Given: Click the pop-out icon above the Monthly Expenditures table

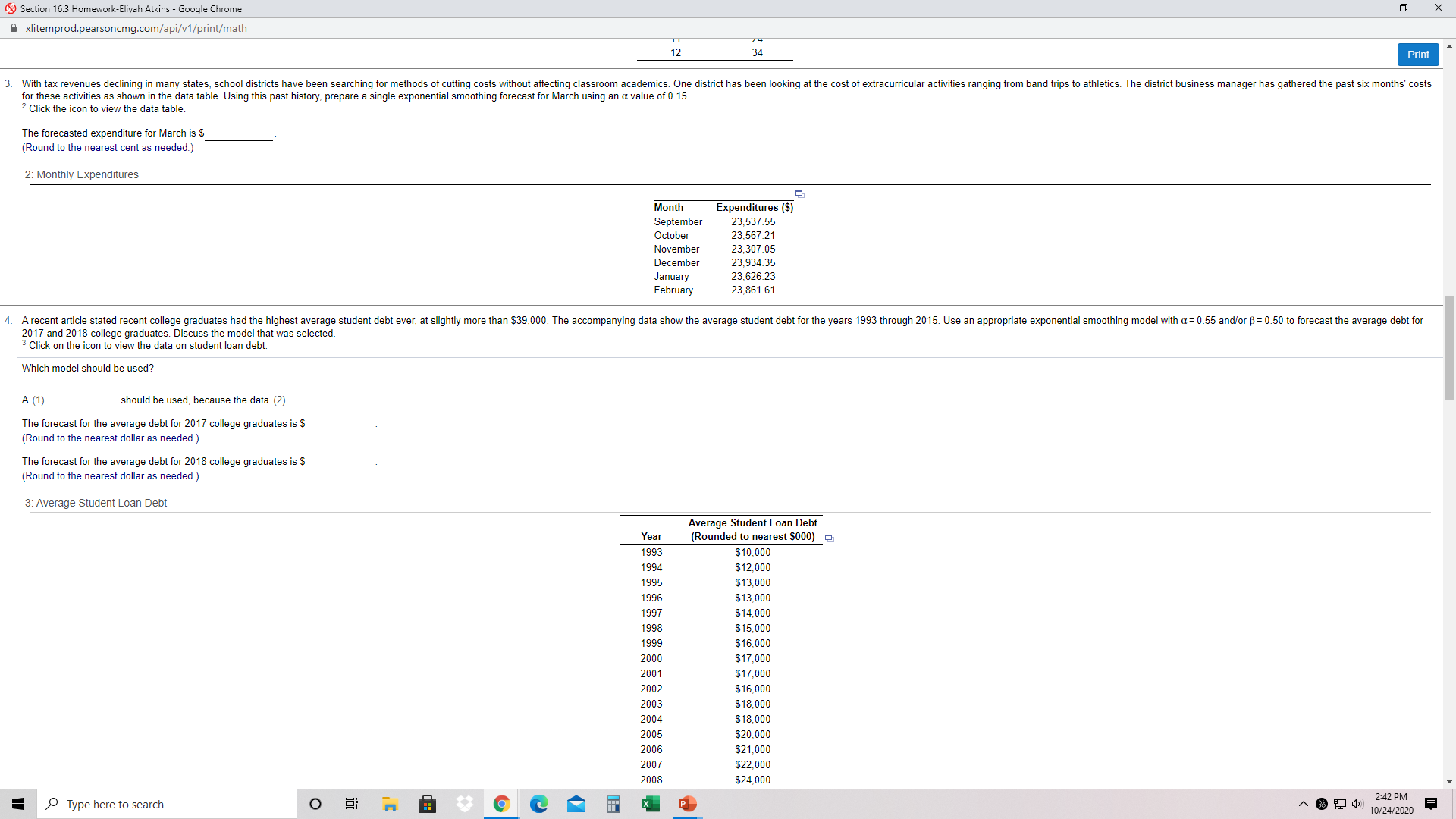Looking at the screenshot, I should pos(799,193).
